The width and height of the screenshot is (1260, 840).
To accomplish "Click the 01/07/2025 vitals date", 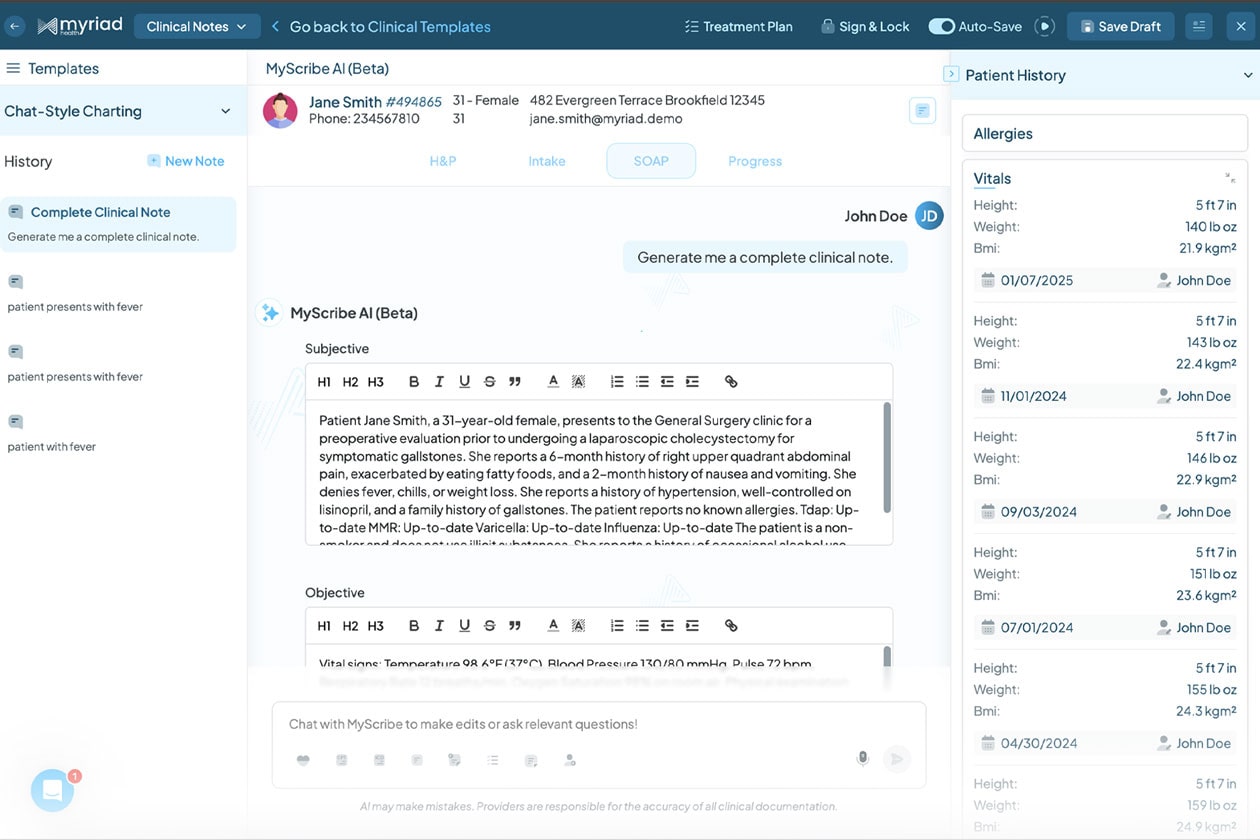I will click(x=1037, y=281).
